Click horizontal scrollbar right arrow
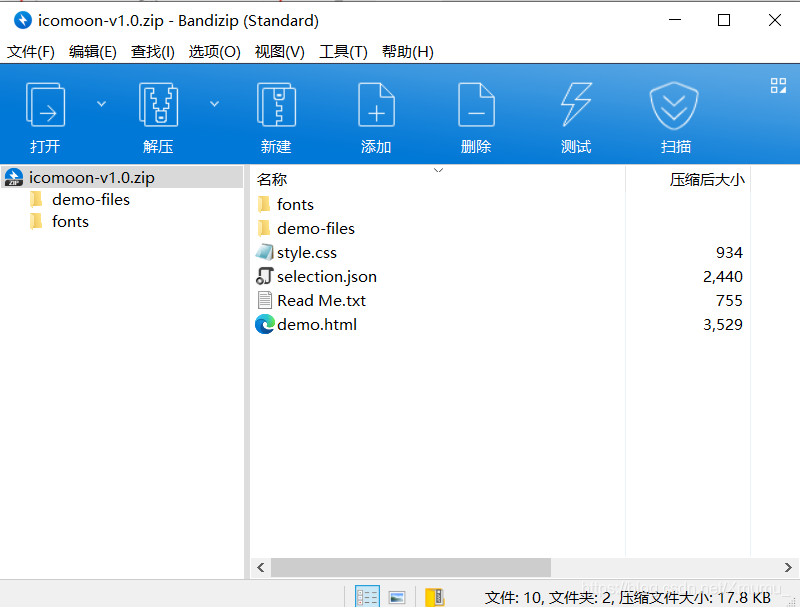 click(x=788, y=567)
